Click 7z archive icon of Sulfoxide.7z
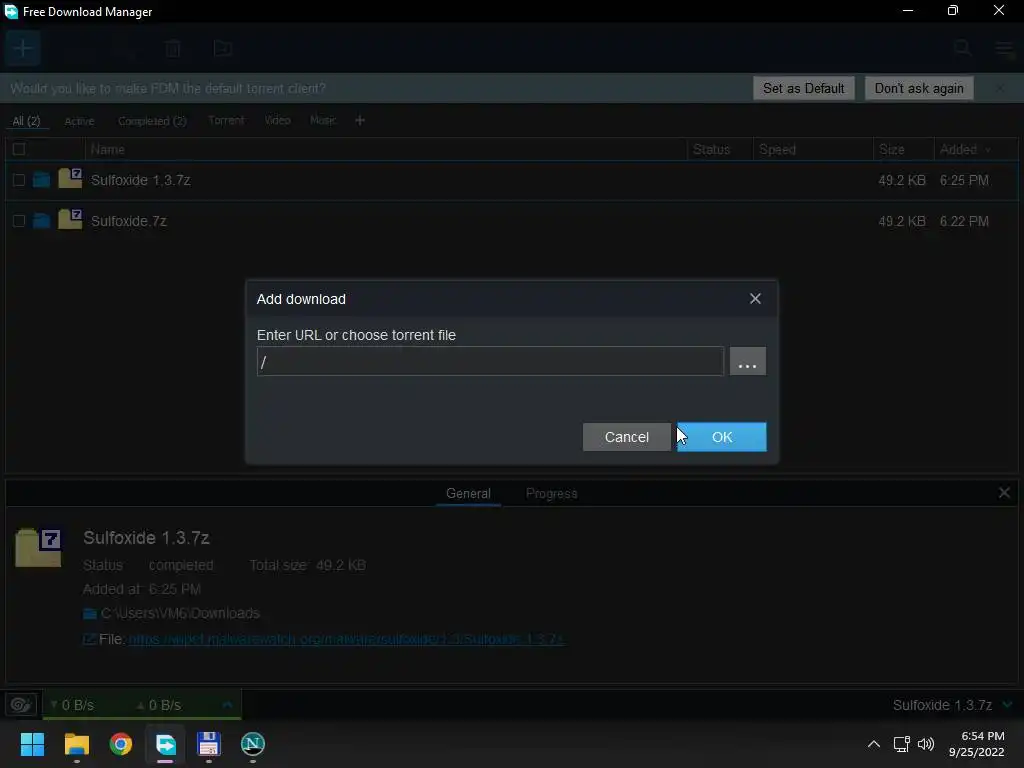This screenshot has height=768, width=1024. pos(70,219)
